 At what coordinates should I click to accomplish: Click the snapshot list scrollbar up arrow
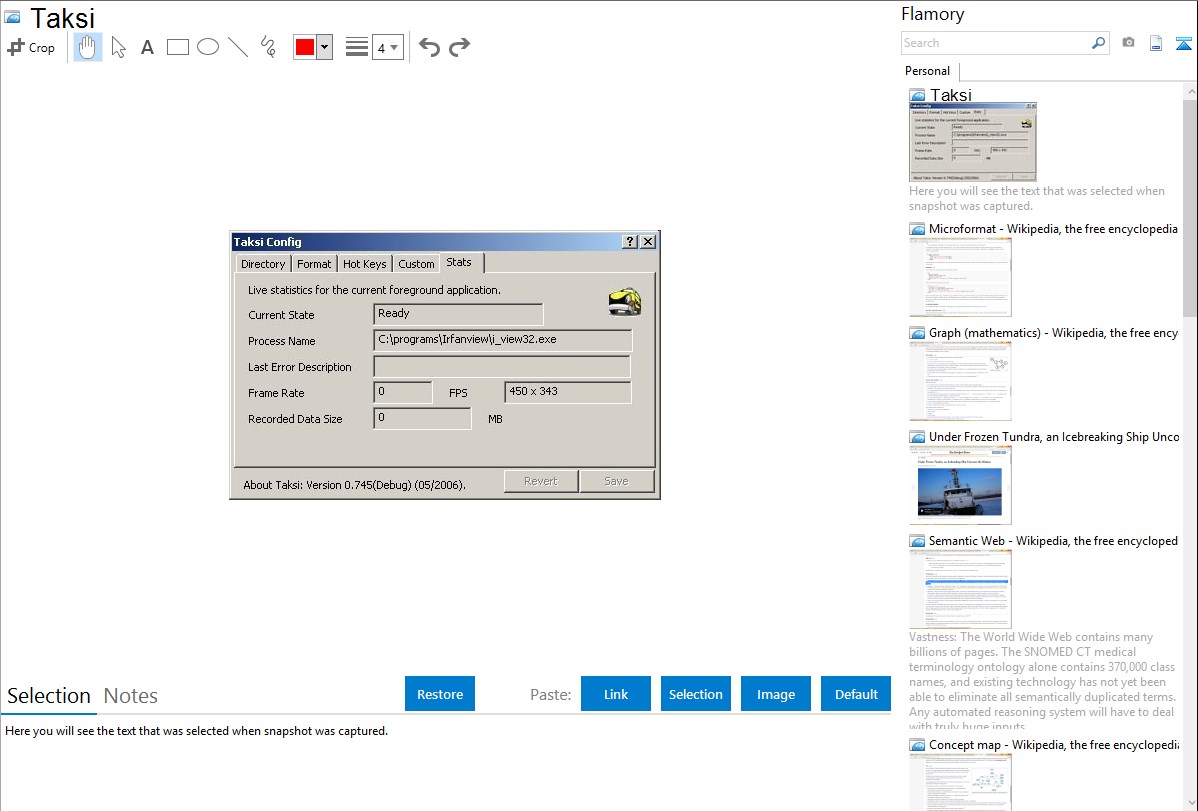1191,92
